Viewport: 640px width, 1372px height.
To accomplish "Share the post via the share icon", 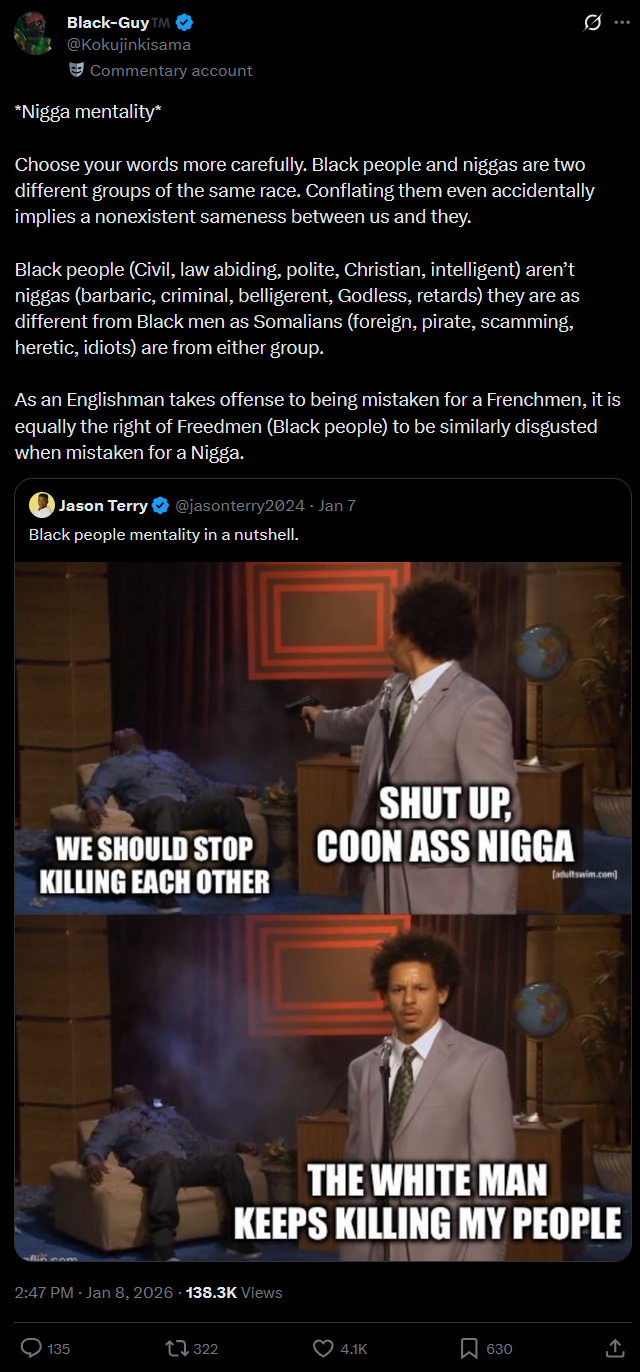I will click(615, 1348).
